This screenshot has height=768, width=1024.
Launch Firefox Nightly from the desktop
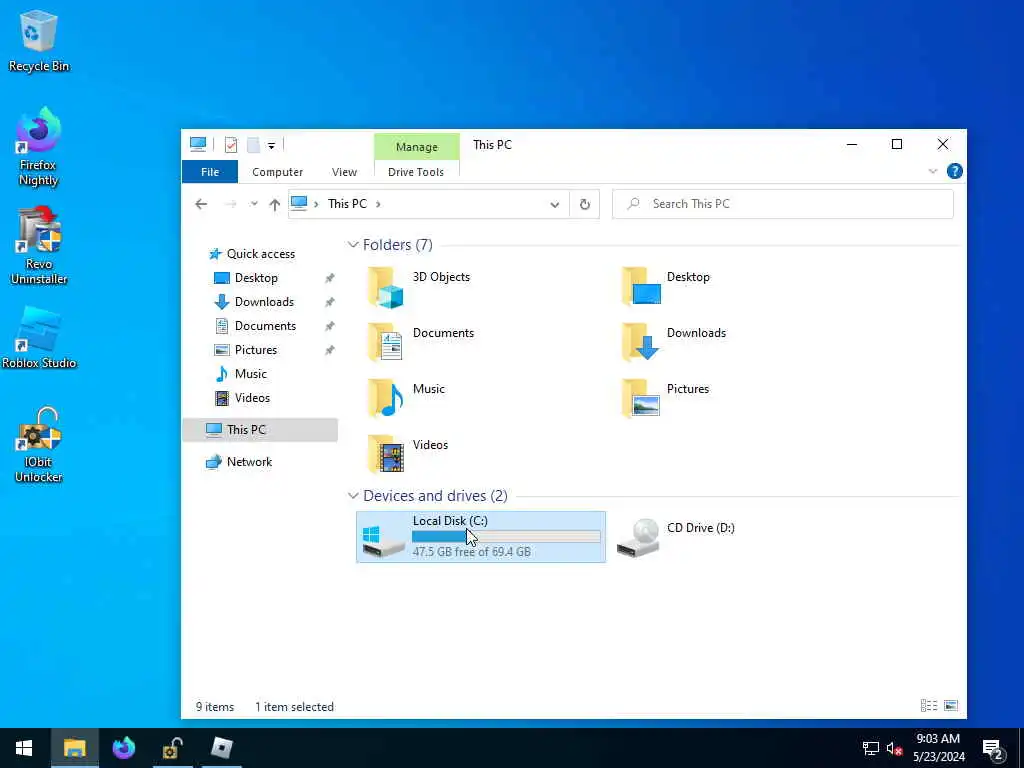[x=38, y=148]
